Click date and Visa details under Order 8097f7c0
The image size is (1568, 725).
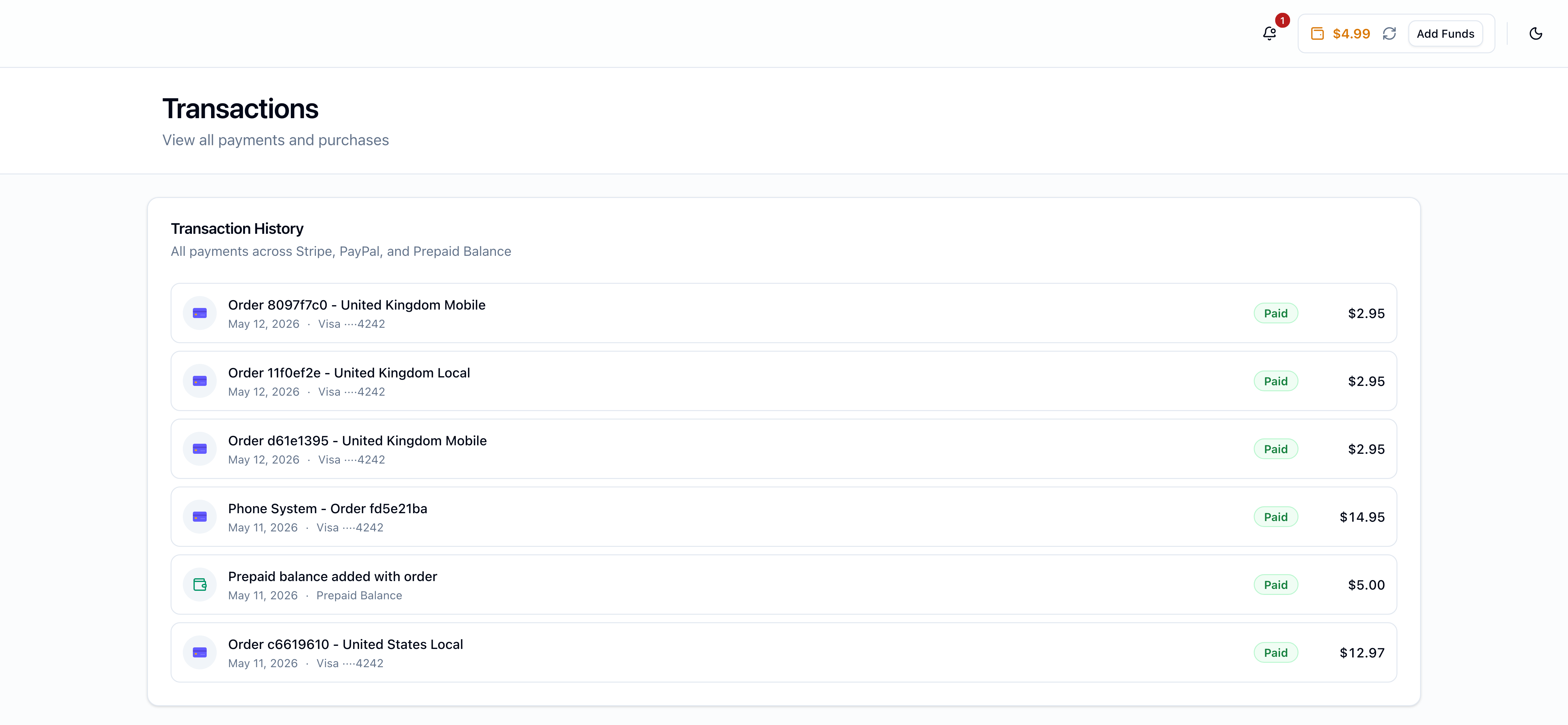tap(306, 324)
